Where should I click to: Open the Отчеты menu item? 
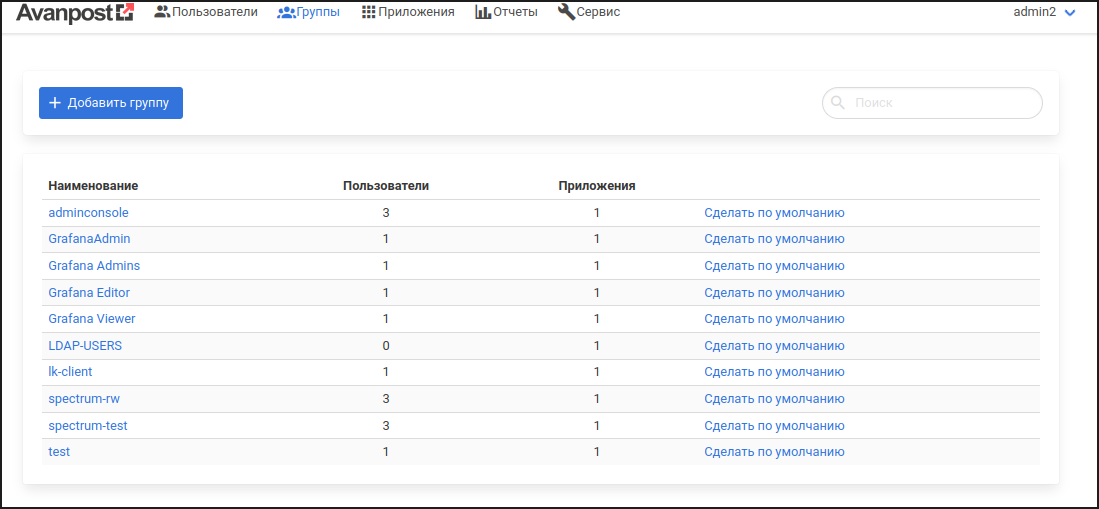tap(515, 12)
